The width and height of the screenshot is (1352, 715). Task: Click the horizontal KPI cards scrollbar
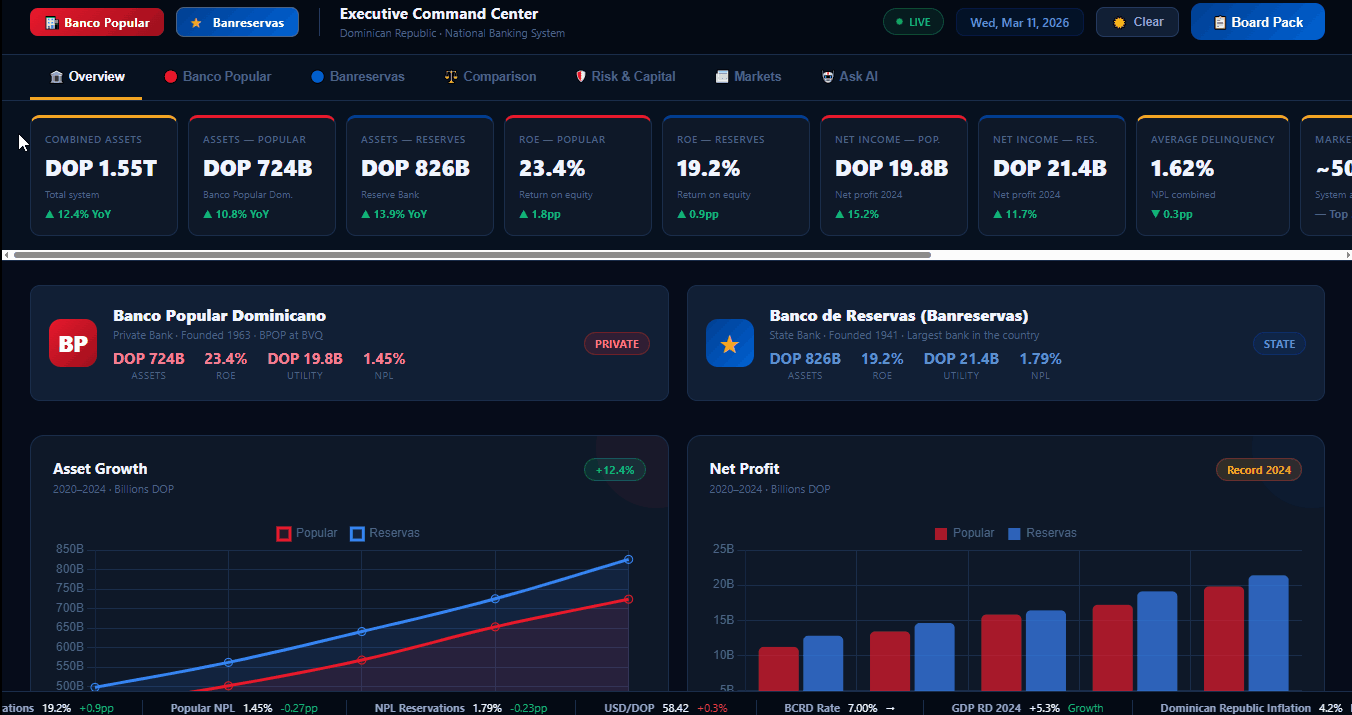[x=472, y=255]
